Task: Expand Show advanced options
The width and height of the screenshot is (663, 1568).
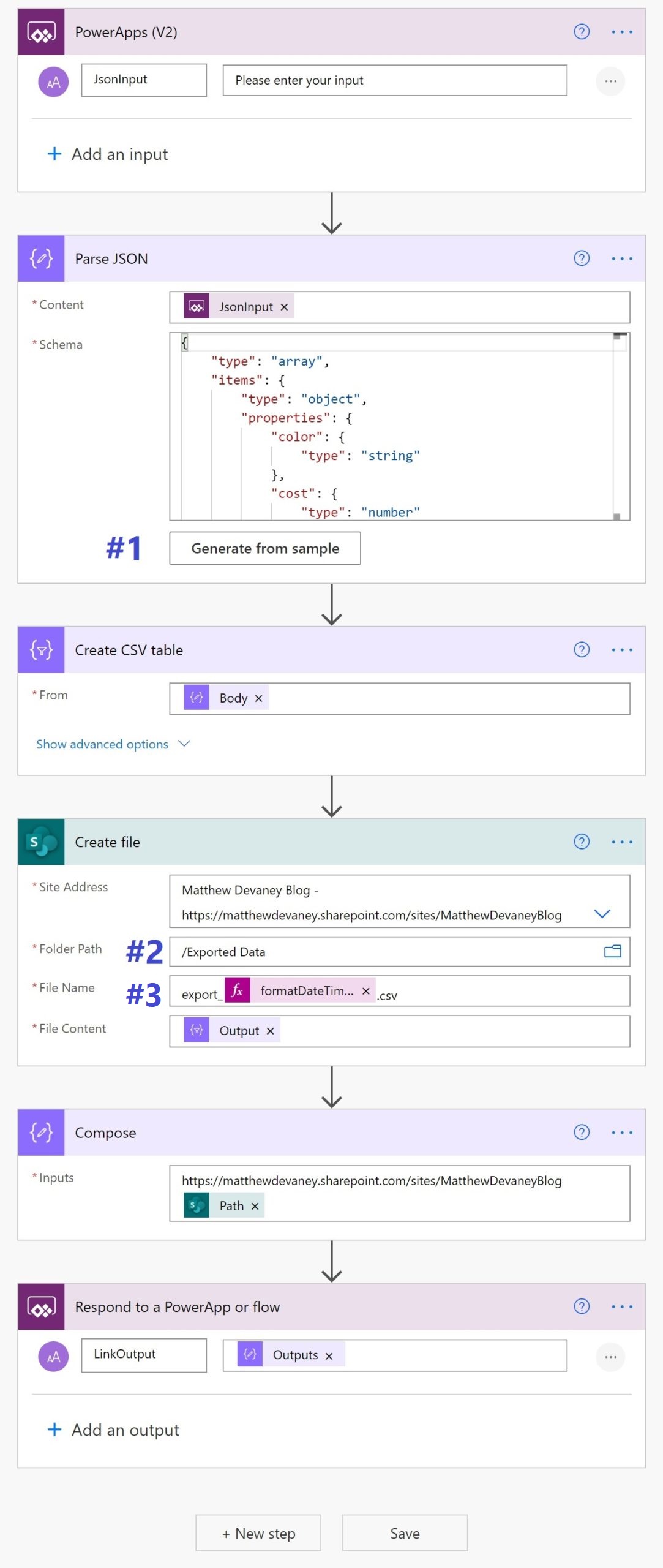Action: coord(113,744)
